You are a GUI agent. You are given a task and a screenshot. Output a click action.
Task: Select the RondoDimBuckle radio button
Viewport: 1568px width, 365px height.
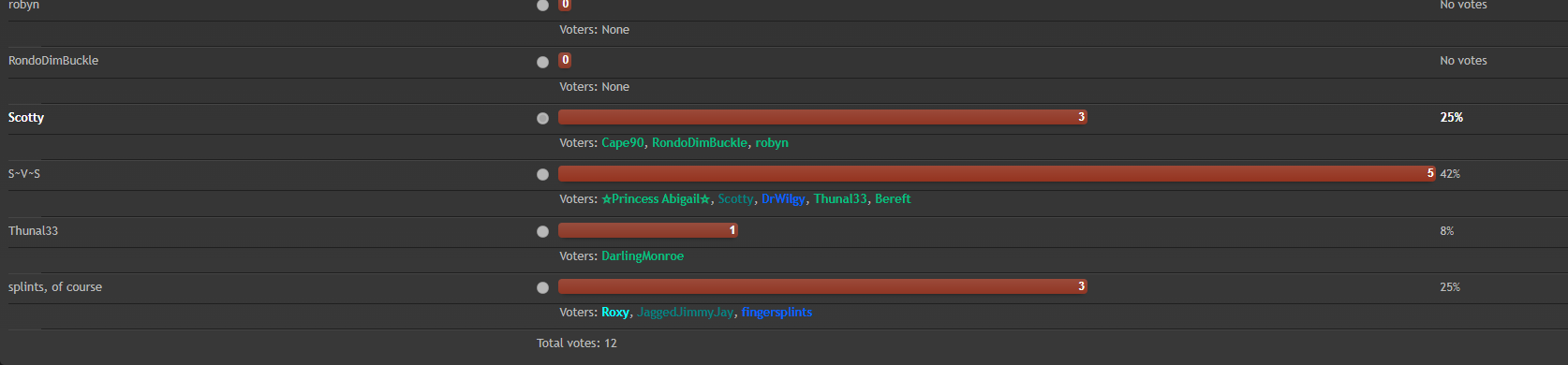[542, 62]
